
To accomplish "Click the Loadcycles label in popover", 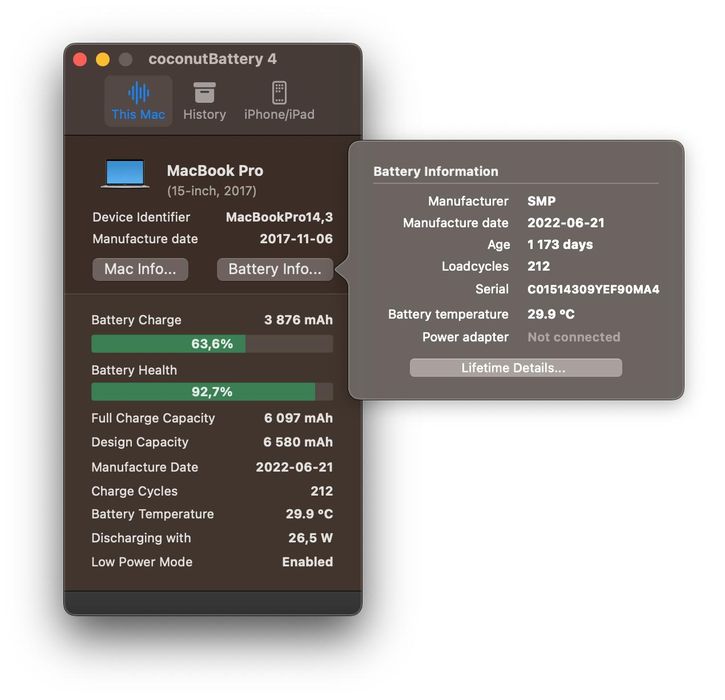I will coord(475,266).
